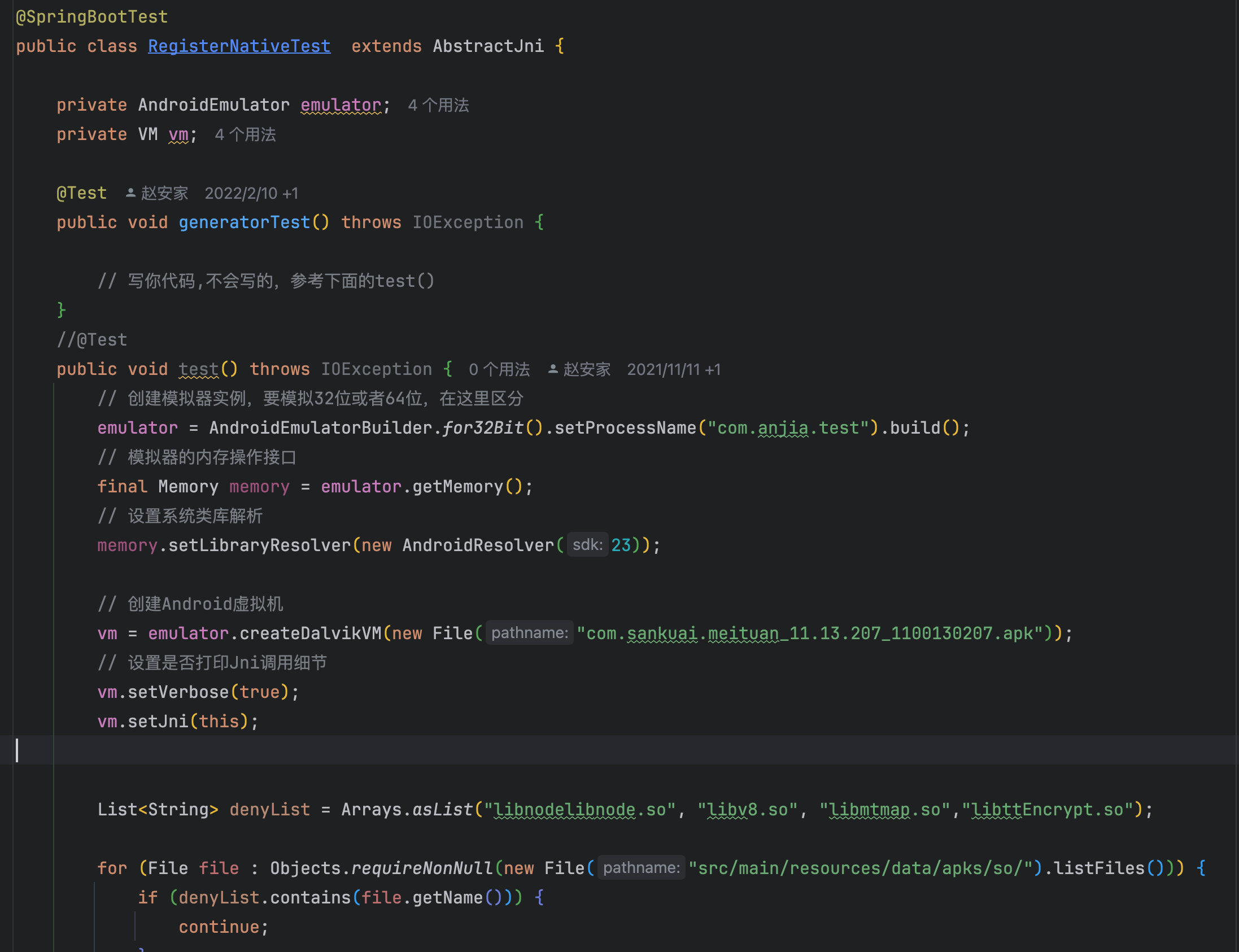Click the AbstractJni superclass name
Screen dimensions: 1239x952
488,46
